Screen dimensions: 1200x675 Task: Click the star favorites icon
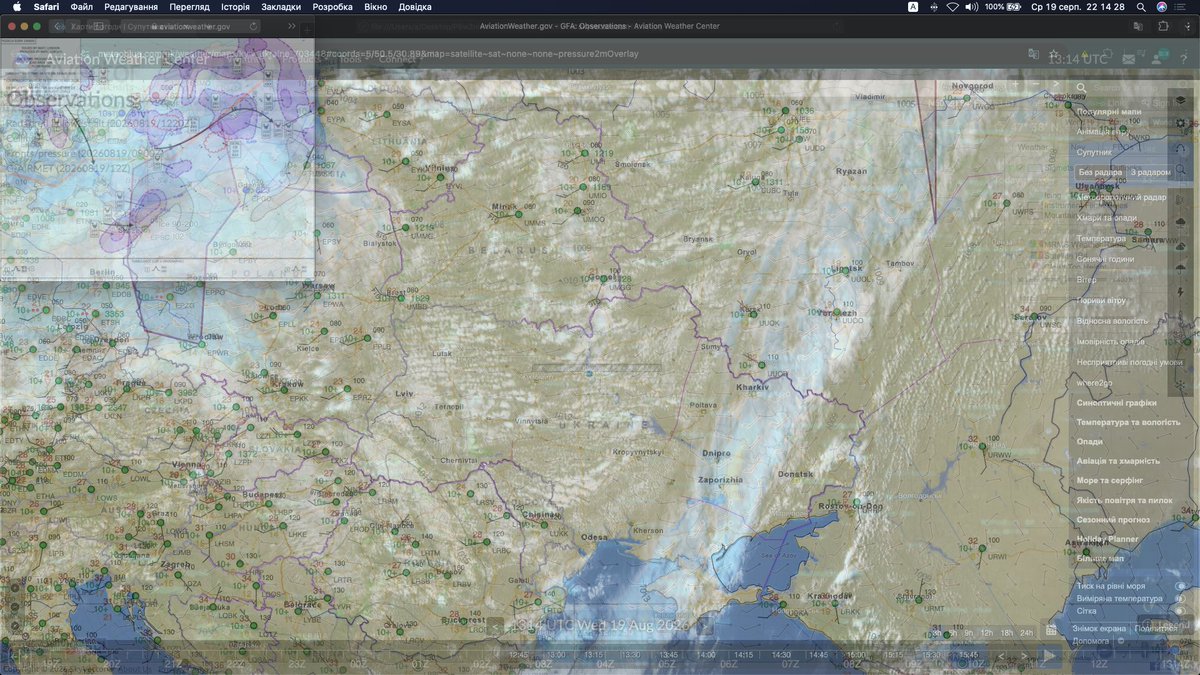pyautogui.click(x=1053, y=54)
